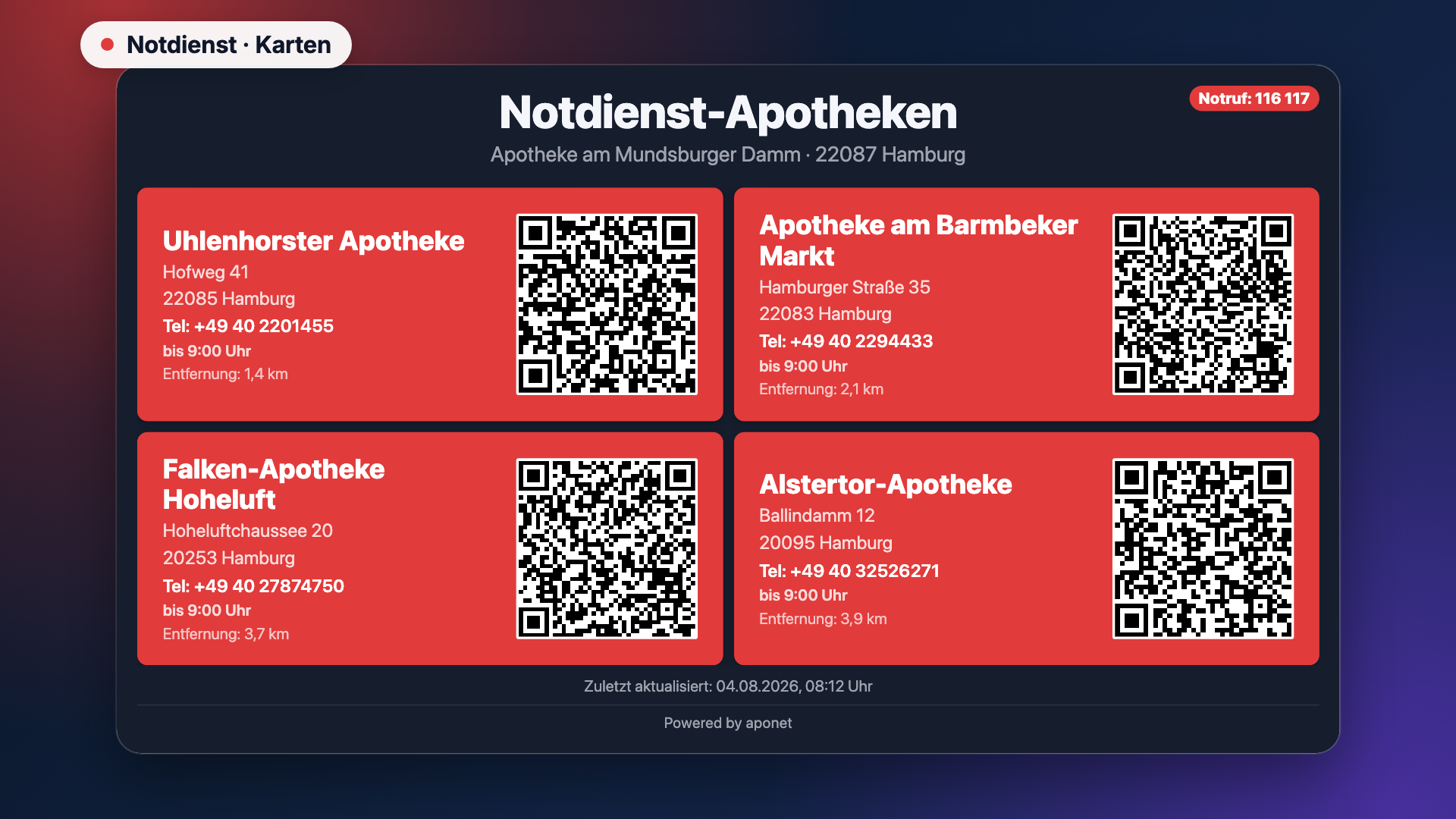Select the Apotheke am Barmbeker Markt heading
This screenshot has height=819, width=1456.
(x=918, y=240)
